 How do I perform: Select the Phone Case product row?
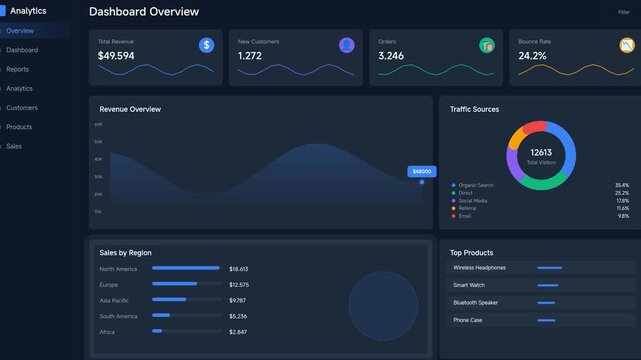tap(541, 320)
